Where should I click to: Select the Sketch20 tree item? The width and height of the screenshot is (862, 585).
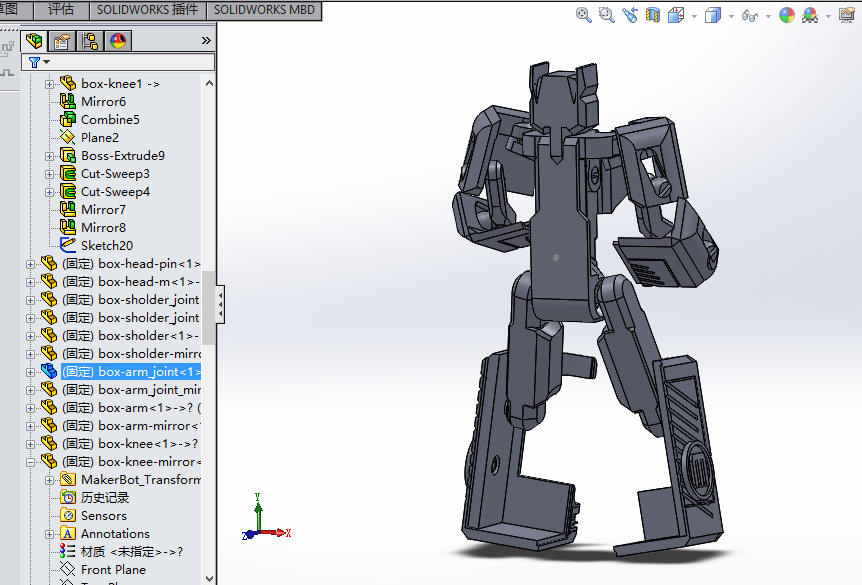tap(106, 246)
